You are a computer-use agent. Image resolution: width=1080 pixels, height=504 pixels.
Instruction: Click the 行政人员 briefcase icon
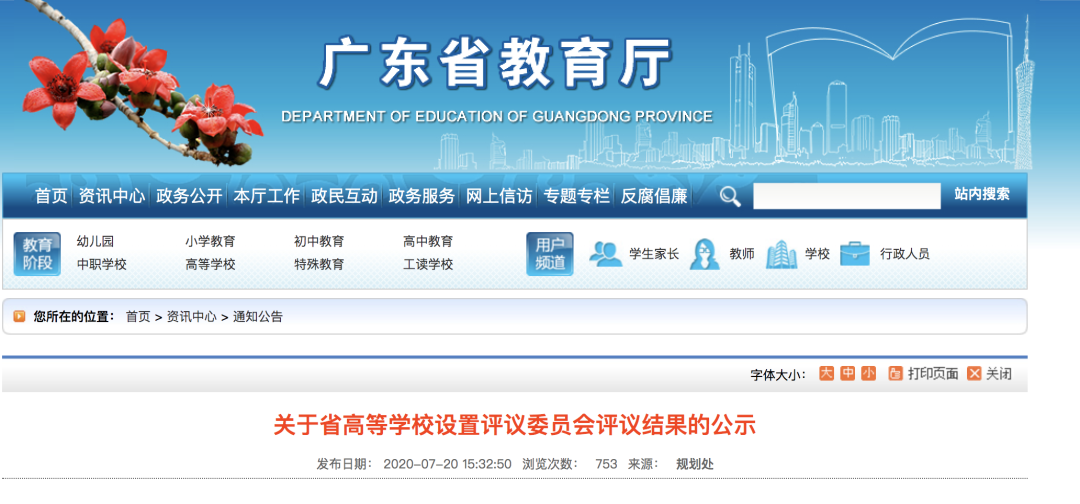pos(855,253)
